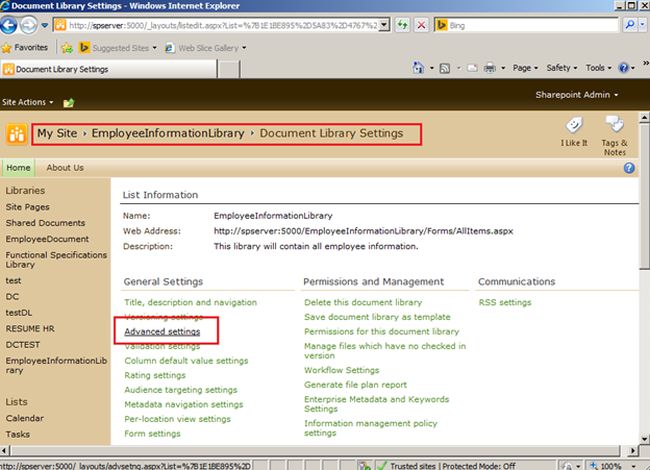
Task: Click Save document library as template
Action: point(377,317)
